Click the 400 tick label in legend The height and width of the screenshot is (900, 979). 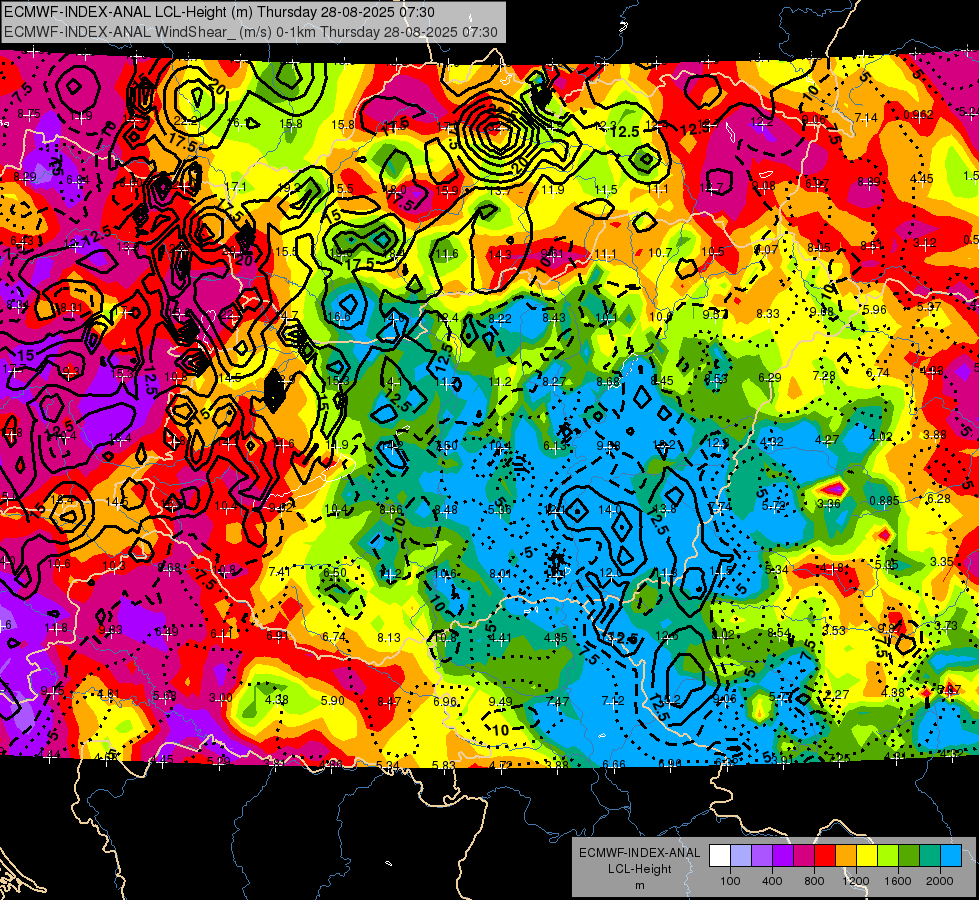point(772,881)
